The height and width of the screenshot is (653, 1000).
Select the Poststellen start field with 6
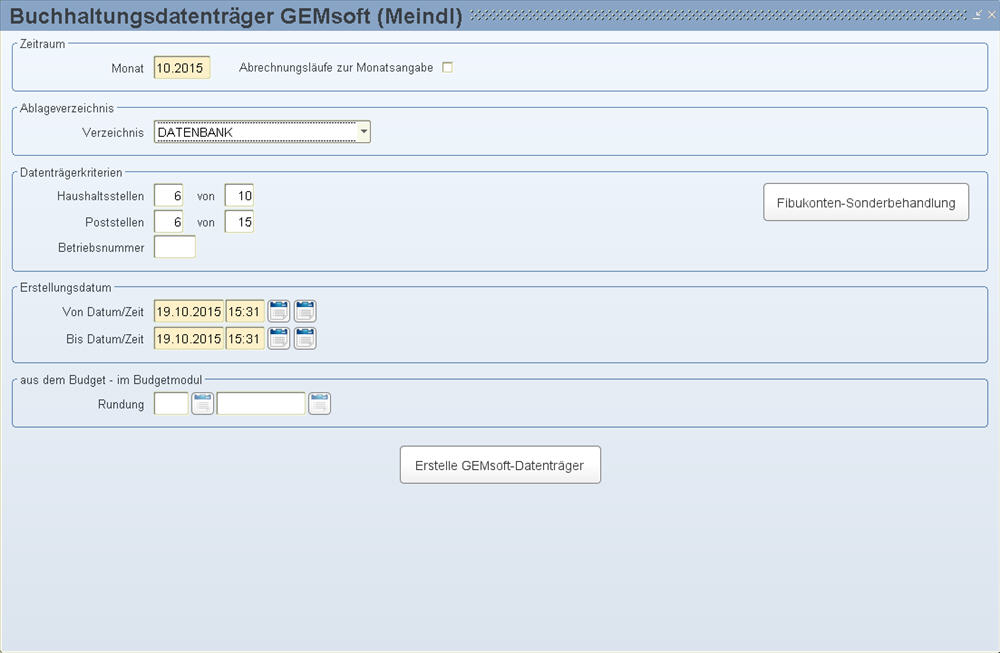click(168, 222)
